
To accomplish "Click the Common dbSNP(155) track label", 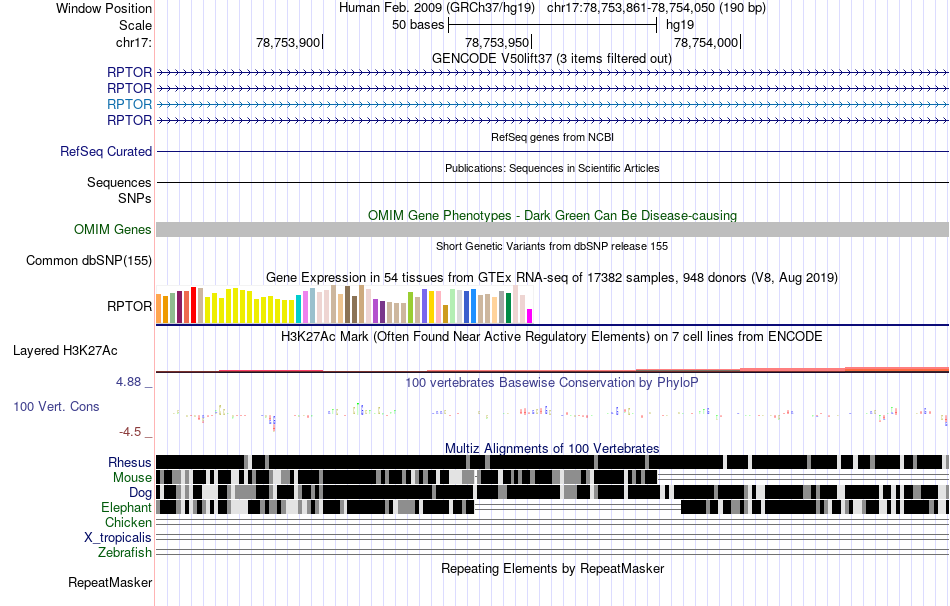I will pyautogui.click(x=88, y=261).
